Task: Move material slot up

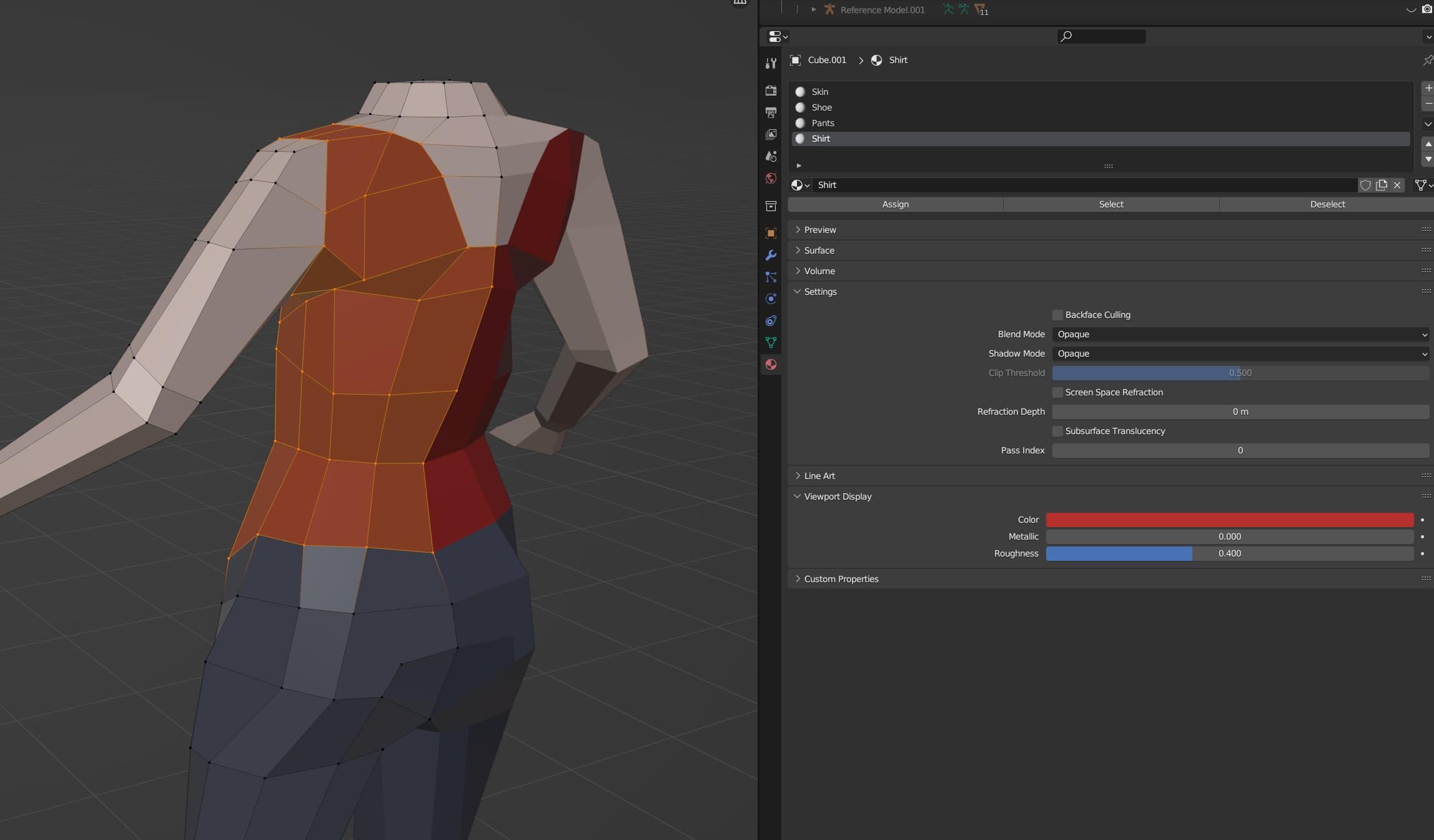Action: point(1428,144)
